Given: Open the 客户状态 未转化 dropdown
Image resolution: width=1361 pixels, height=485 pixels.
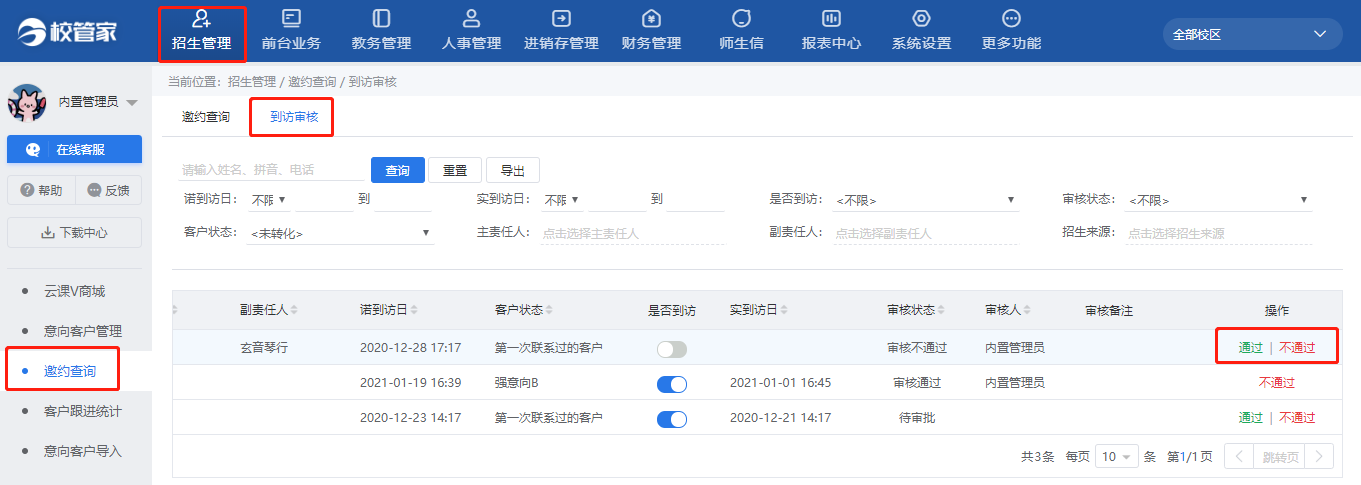Looking at the screenshot, I should pos(340,233).
